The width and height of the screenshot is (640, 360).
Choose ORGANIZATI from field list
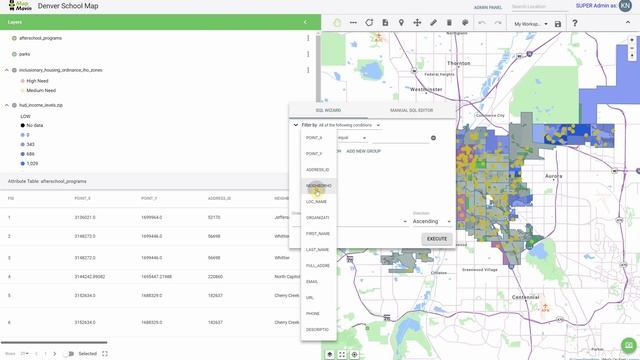318,218
